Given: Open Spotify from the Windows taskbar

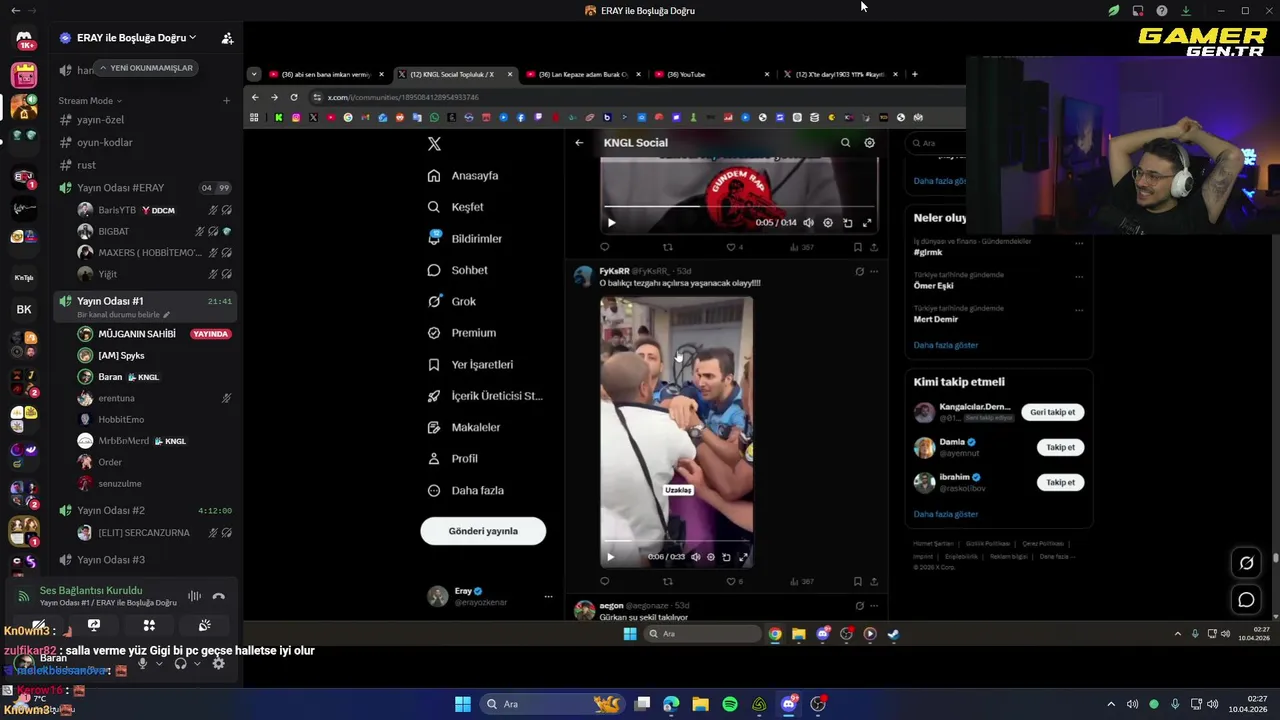Looking at the screenshot, I should coord(730,704).
